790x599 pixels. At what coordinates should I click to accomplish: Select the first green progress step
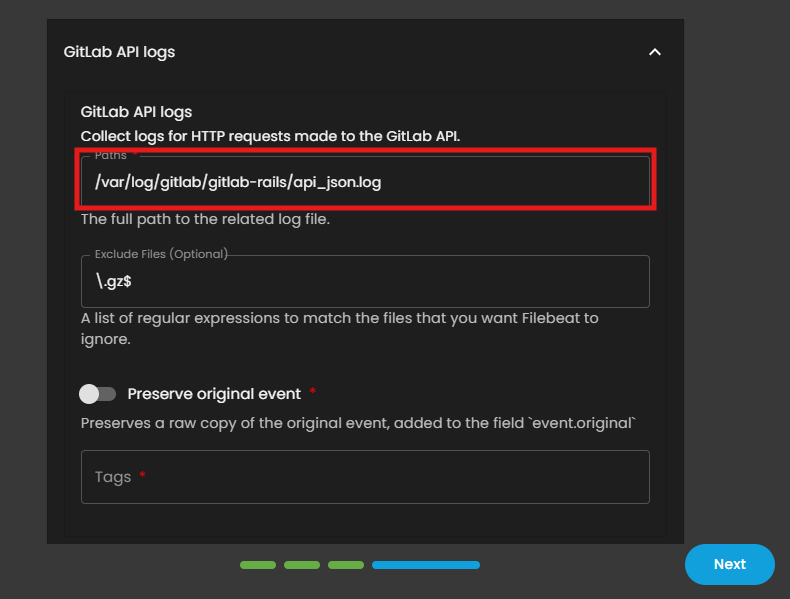pos(258,565)
